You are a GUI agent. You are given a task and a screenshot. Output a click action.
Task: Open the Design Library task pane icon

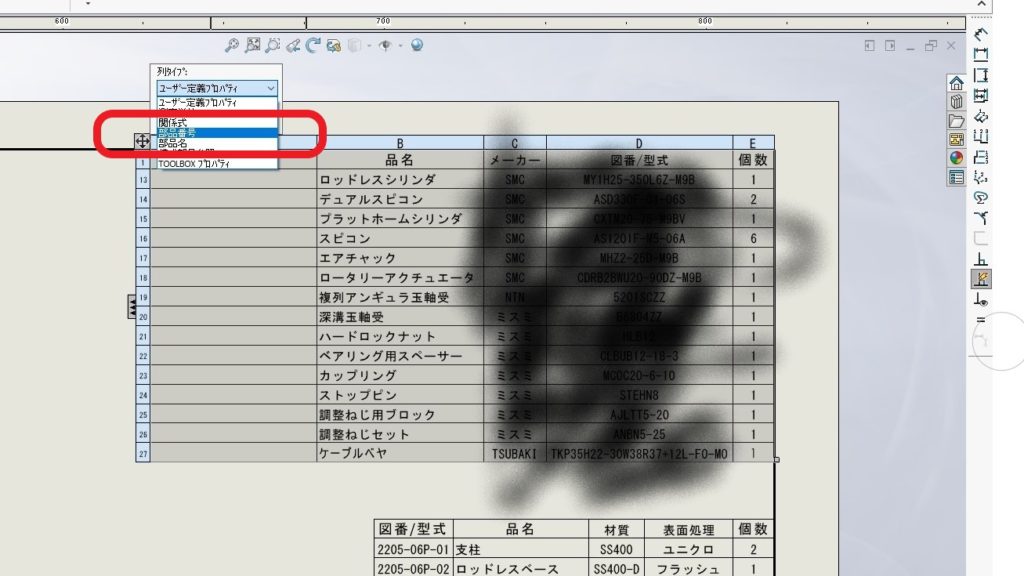[x=956, y=102]
